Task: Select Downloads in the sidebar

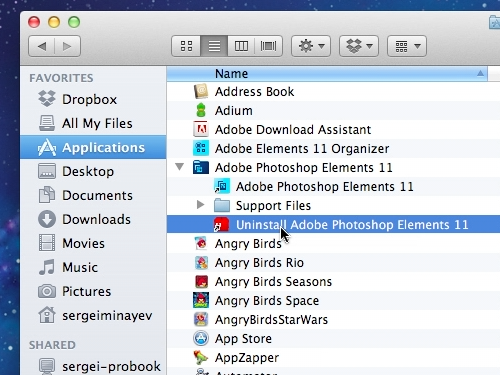Action: (x=97, y=219)
